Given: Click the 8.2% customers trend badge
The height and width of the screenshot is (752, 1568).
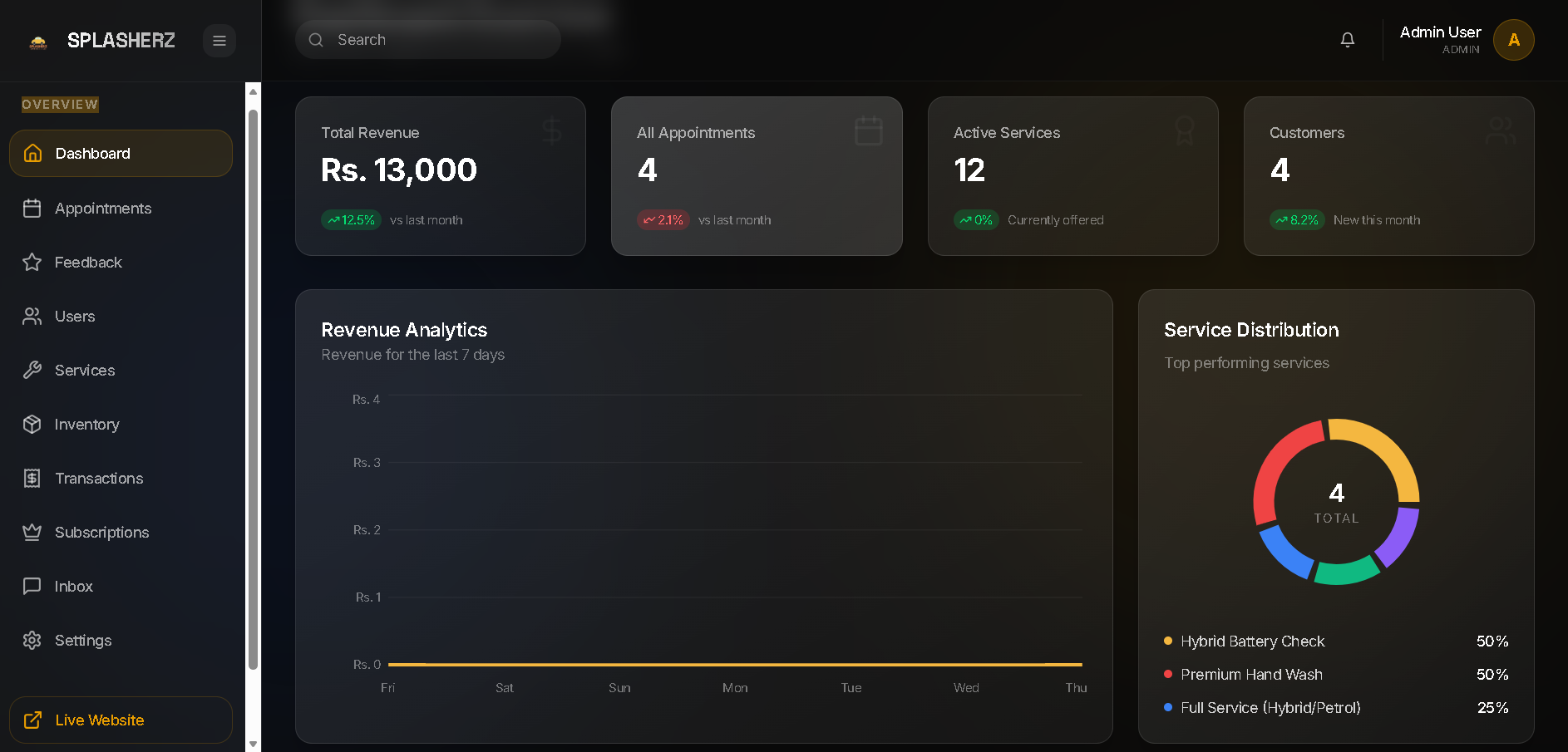Looking at the screenshot, I should point(1297,220).
